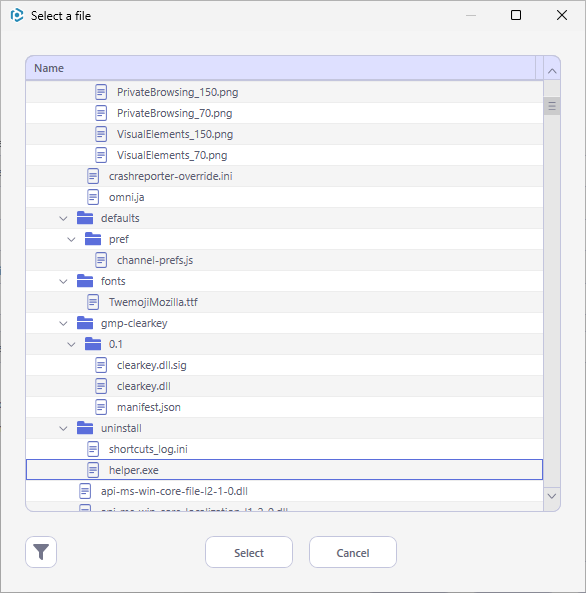Open the filter funnel icon button
Viewport: 586px width, 593px height.
click(x=41, y=552)
